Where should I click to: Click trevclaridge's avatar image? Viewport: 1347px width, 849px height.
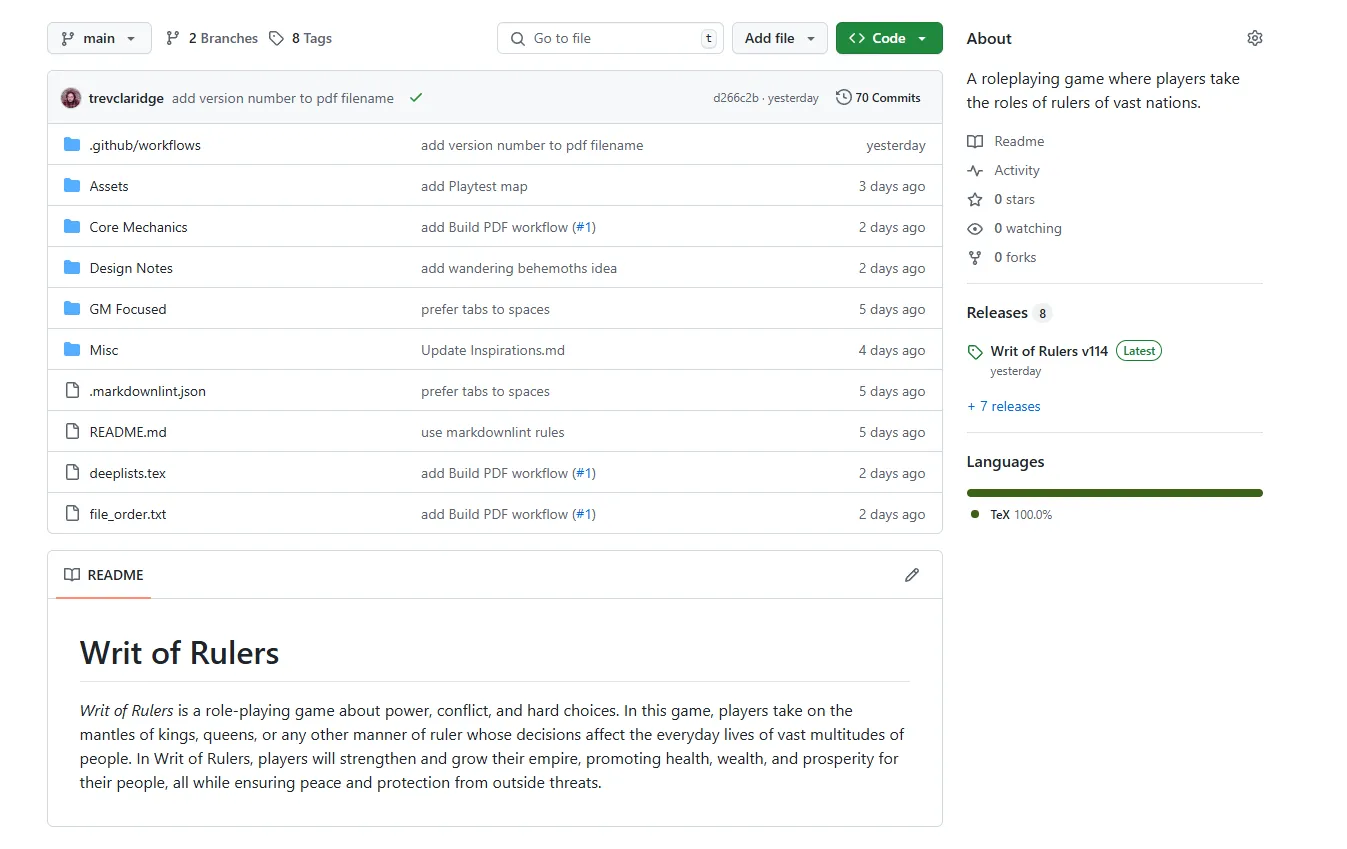coord(70,97)
